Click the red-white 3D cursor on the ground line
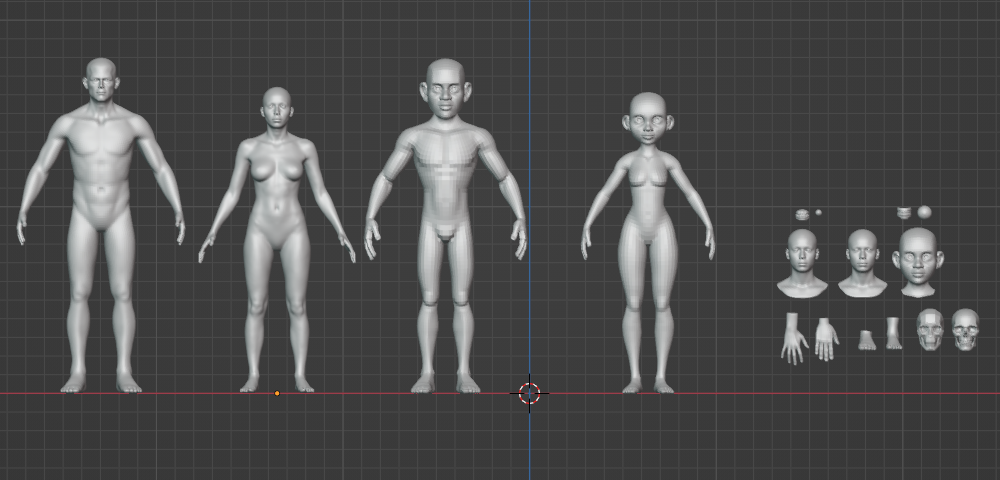 click(529, 393)
